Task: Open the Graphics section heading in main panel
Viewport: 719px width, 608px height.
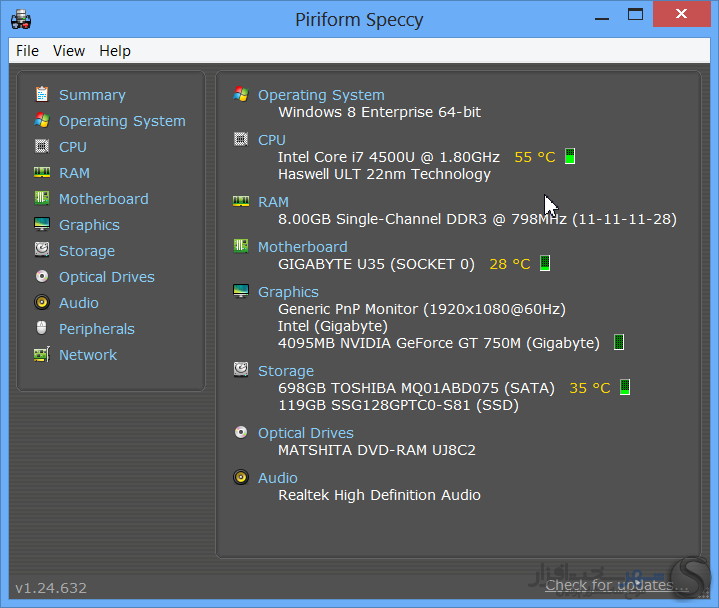Action: click(x=288, y=292)
